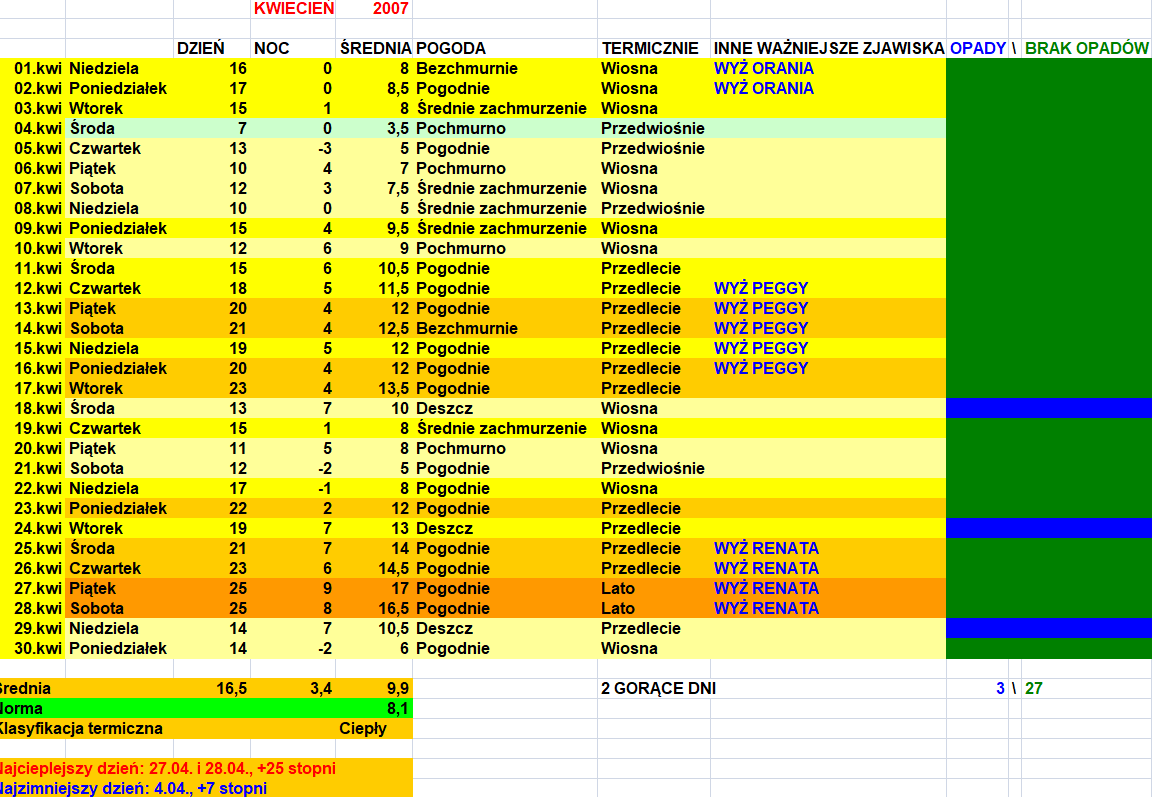This screenshot has width=1152, height=797.
Task: Click the DZIEŃ column header
Action: (x=200, y=48)
